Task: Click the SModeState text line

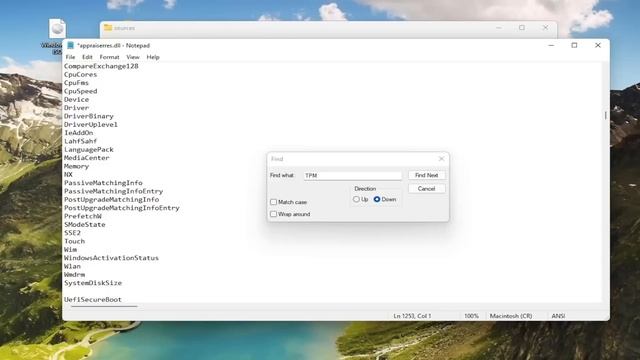Action: tap(84, 225)
